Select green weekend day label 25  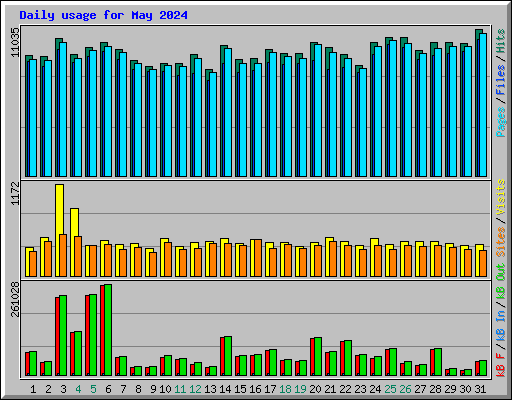tap(390, 389)
